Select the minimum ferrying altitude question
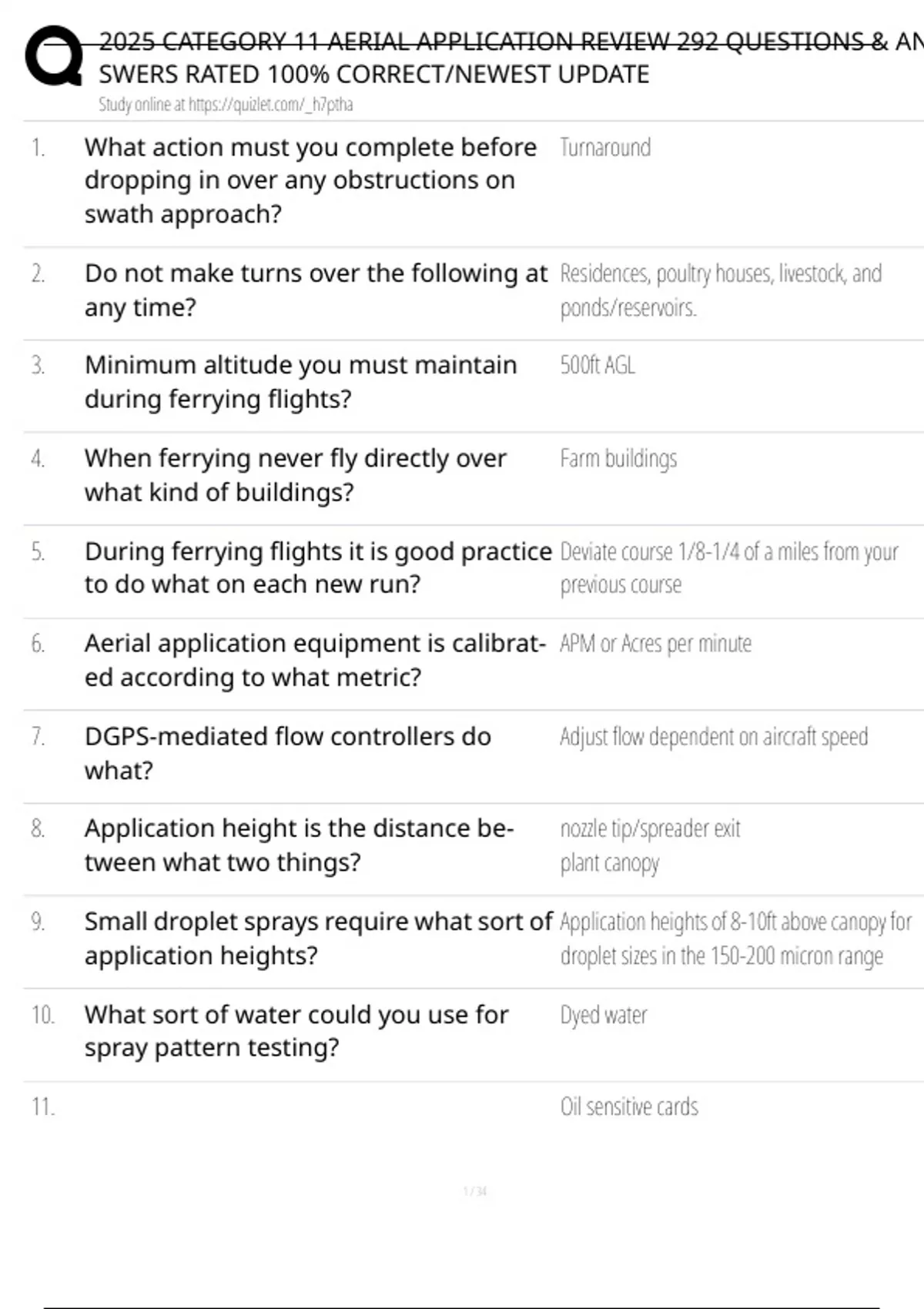Screen dimensions: 924x1309 (x=300, y=382)
